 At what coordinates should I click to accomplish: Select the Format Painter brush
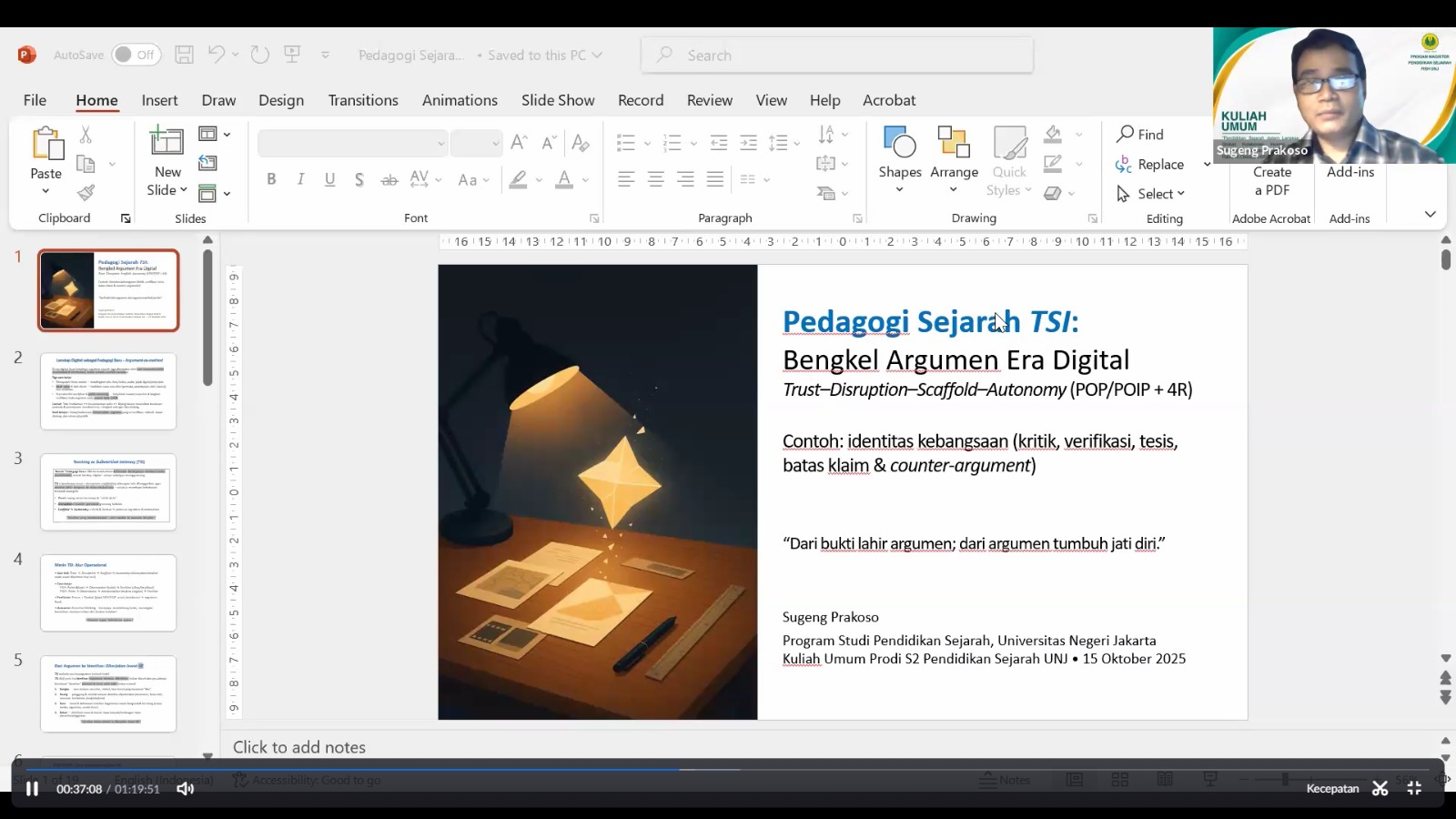coord(86,193)
